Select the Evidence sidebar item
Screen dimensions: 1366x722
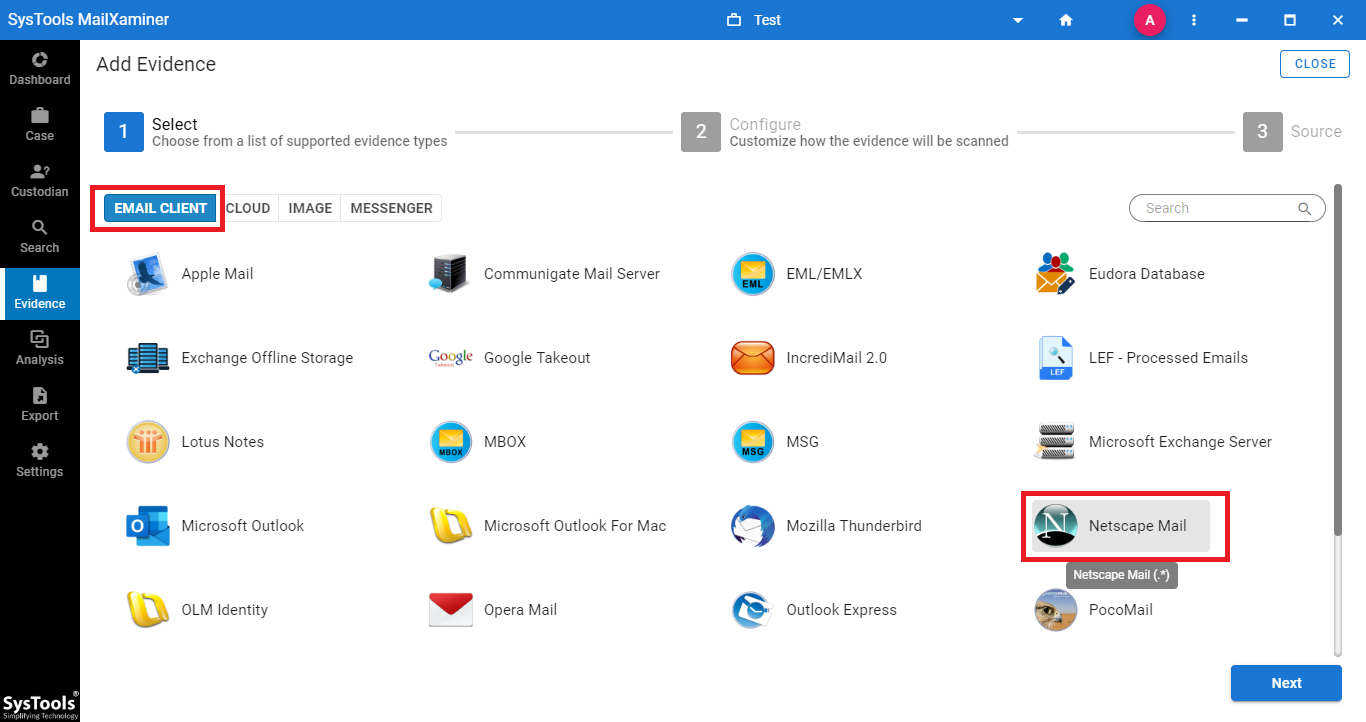[x=40, y=292]
